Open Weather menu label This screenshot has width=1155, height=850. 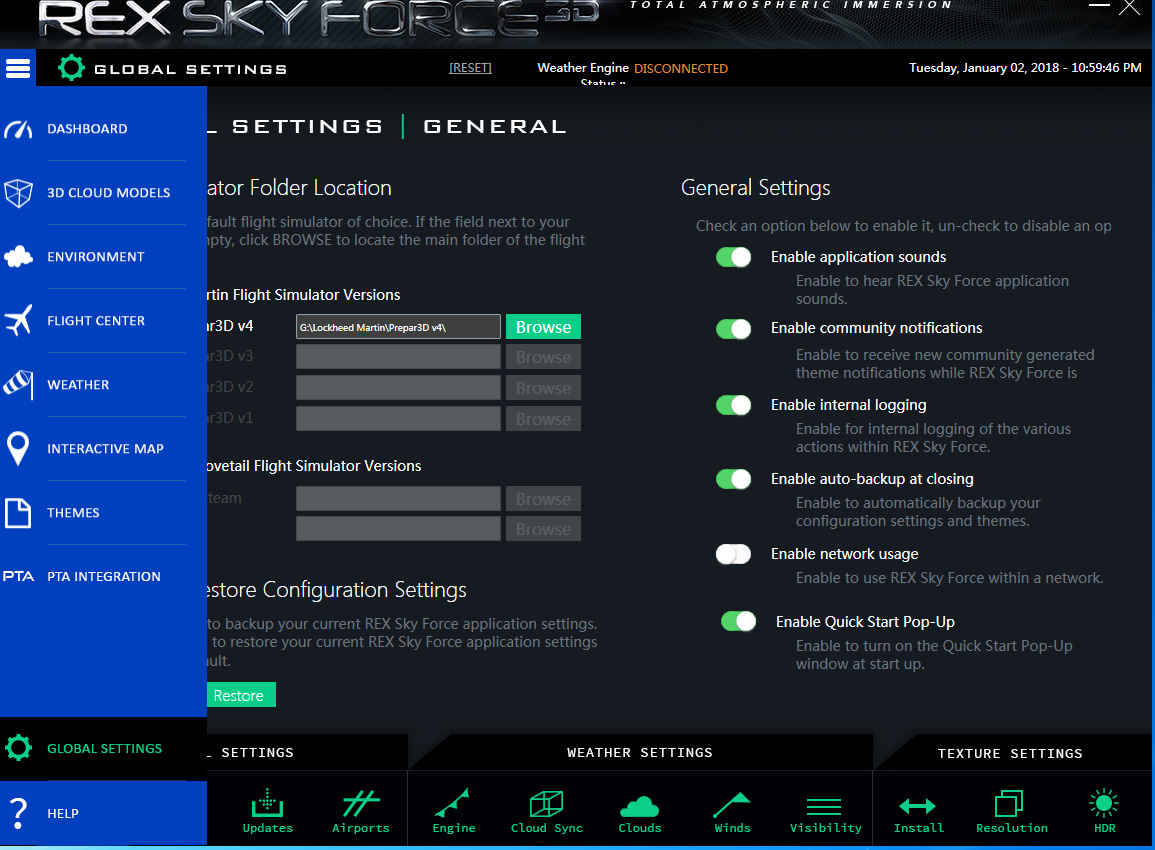click(78, 384)
